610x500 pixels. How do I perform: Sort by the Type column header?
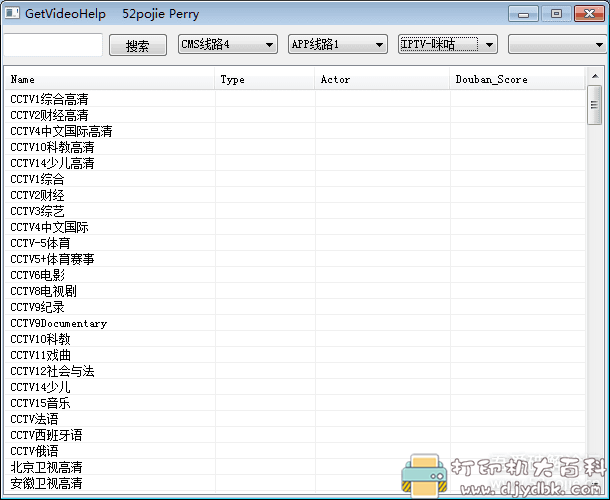pos(265,79)
